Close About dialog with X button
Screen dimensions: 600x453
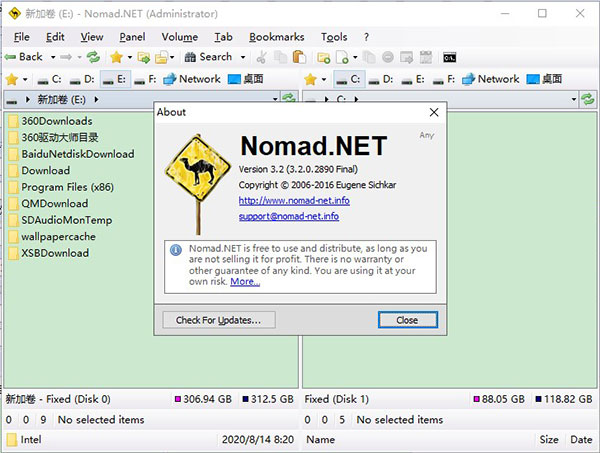[x=434, y=112]
